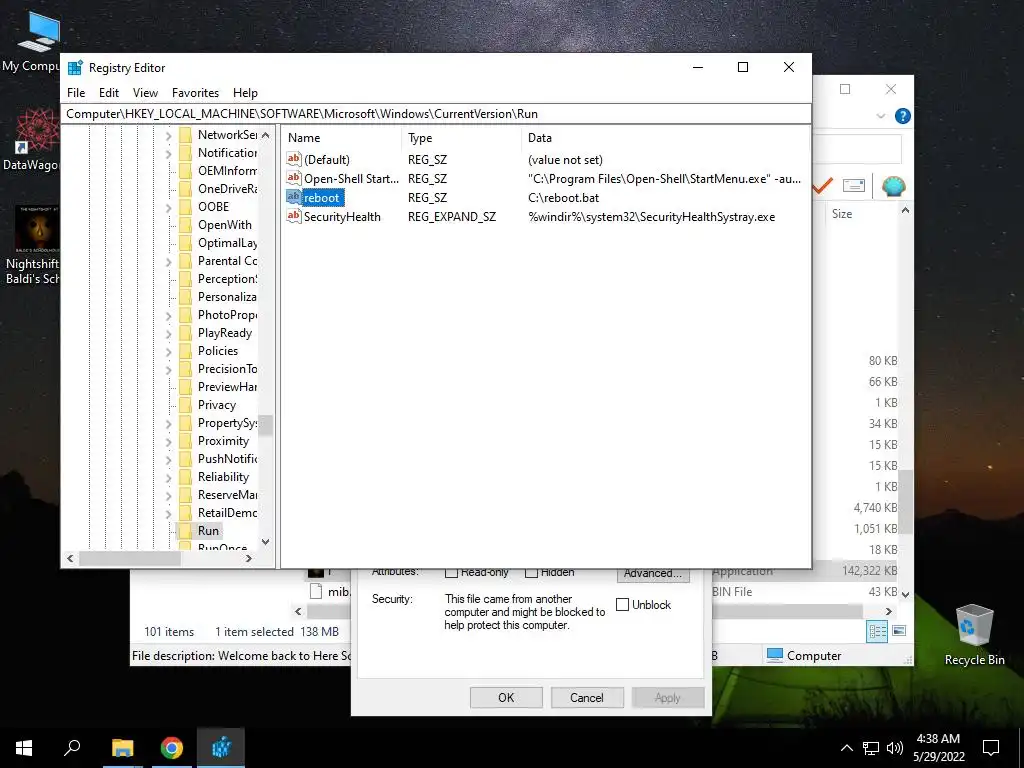This screenshot has height=768, width=1024.
Task: Sort values by Type column header
Action: click(x=461, y=138)
